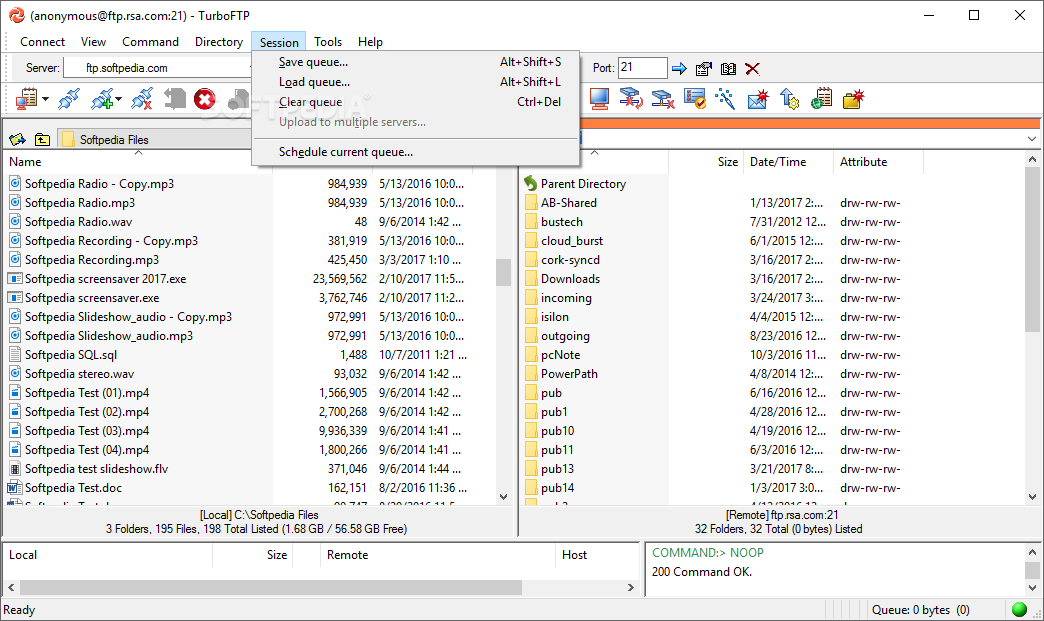
Task: Click the red circle Stop/Abort icon
Action: (x=204, y=100)
